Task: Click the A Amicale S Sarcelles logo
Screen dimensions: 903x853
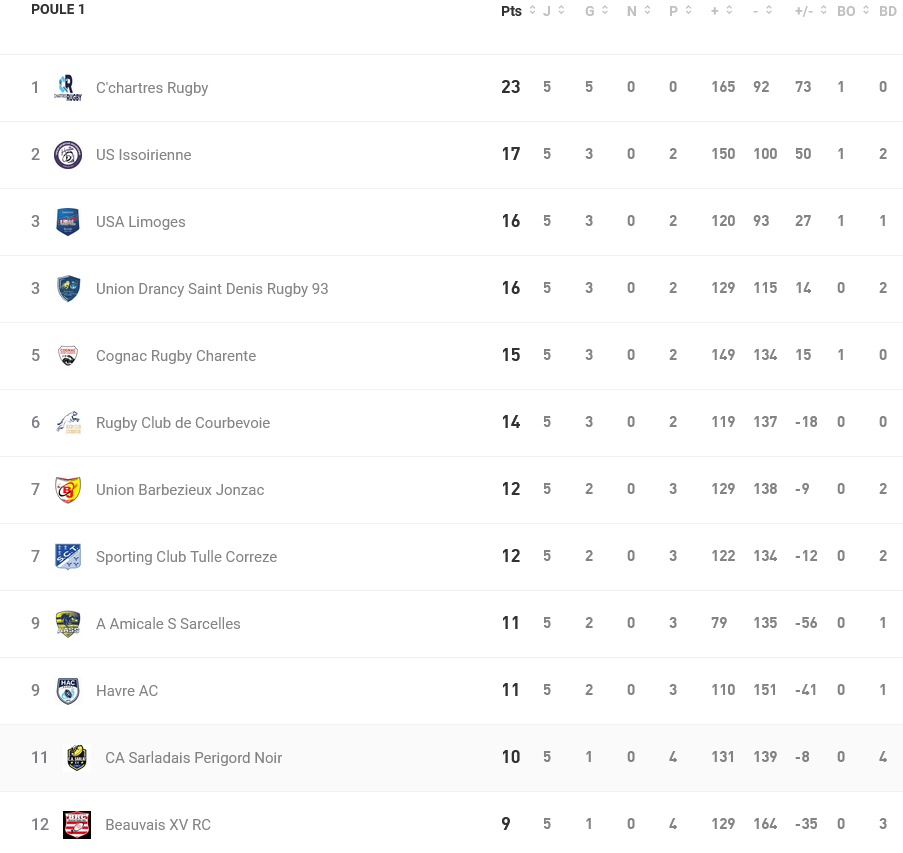Action: tap(68, 624)
